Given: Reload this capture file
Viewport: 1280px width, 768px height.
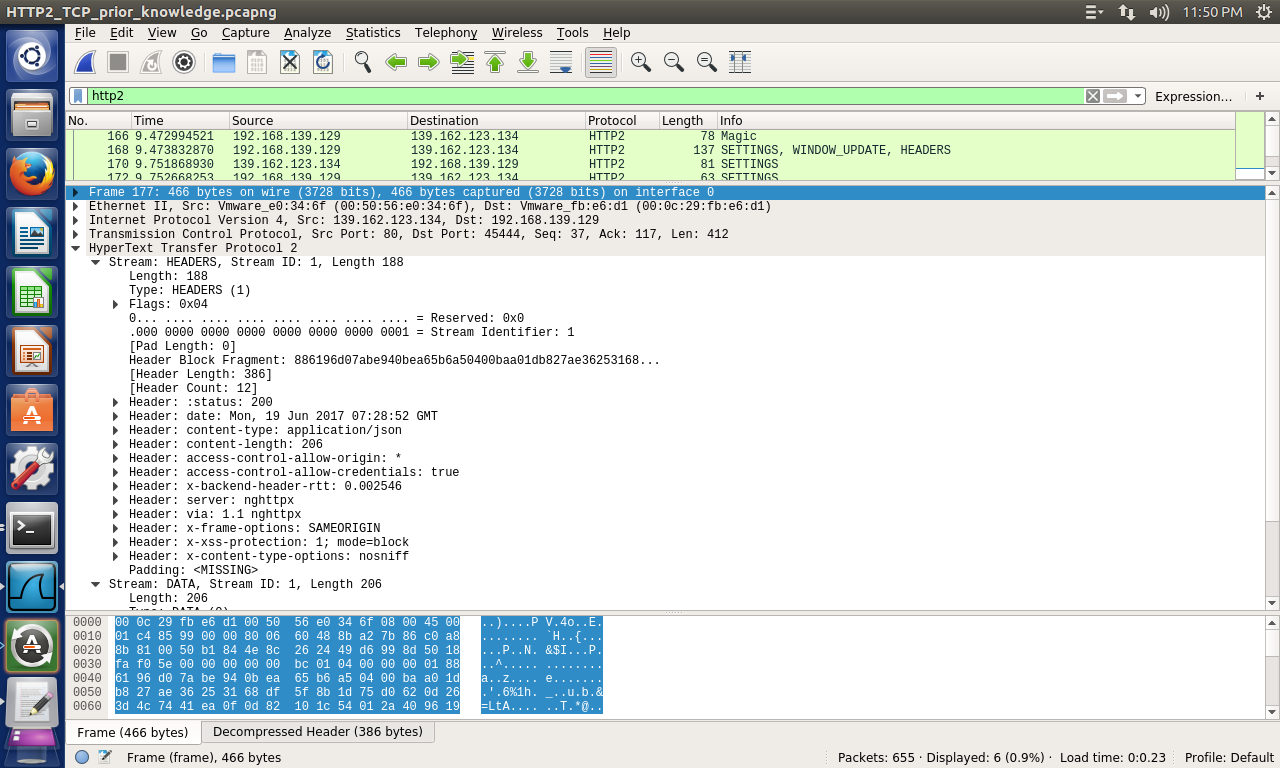Looking at the screenshot, I should [x=323, y=62].
